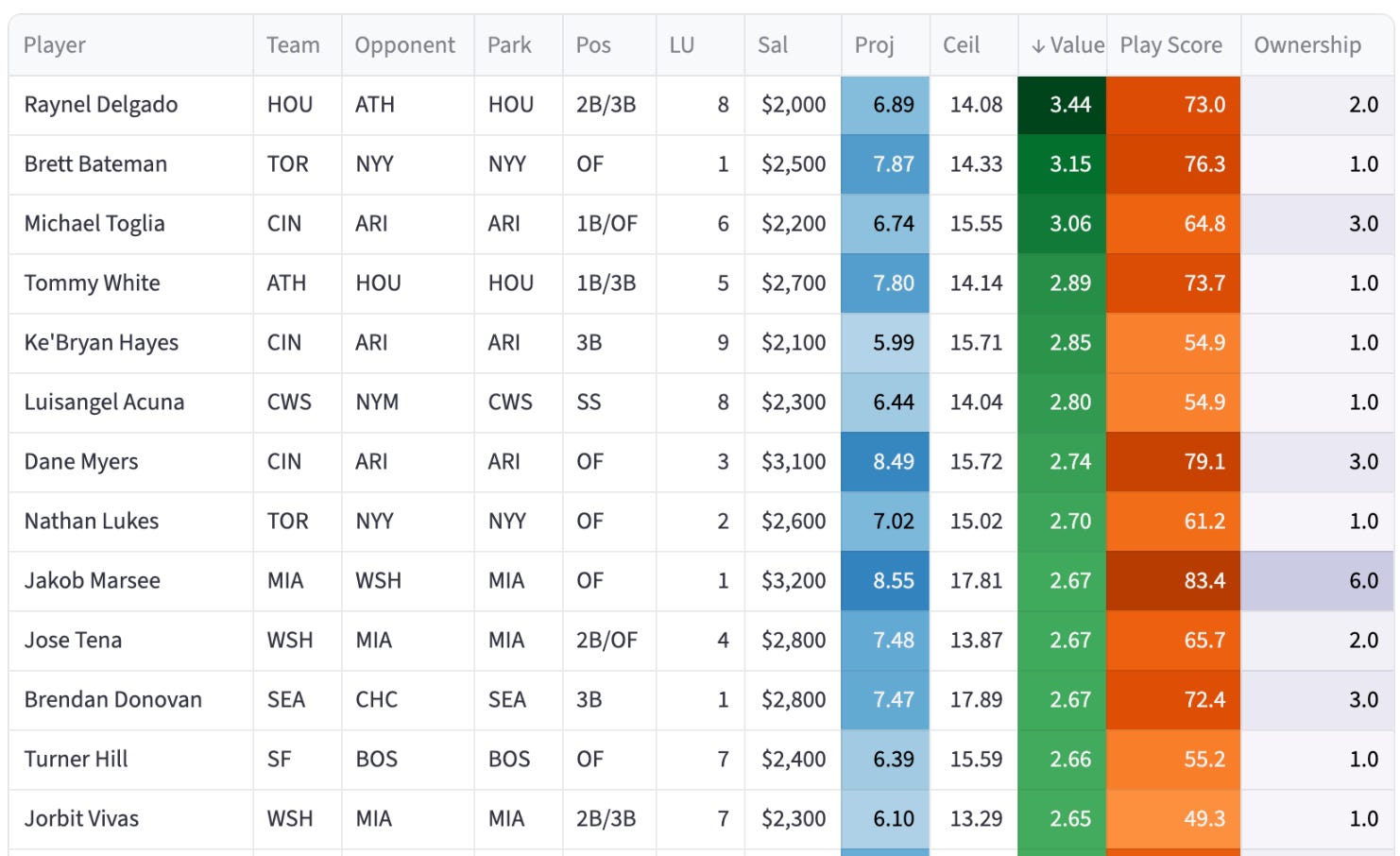Click Ke'Bryan Hayes' 5.99 projection cell
Screen dimensions: 1400x856
coord(885,343)
